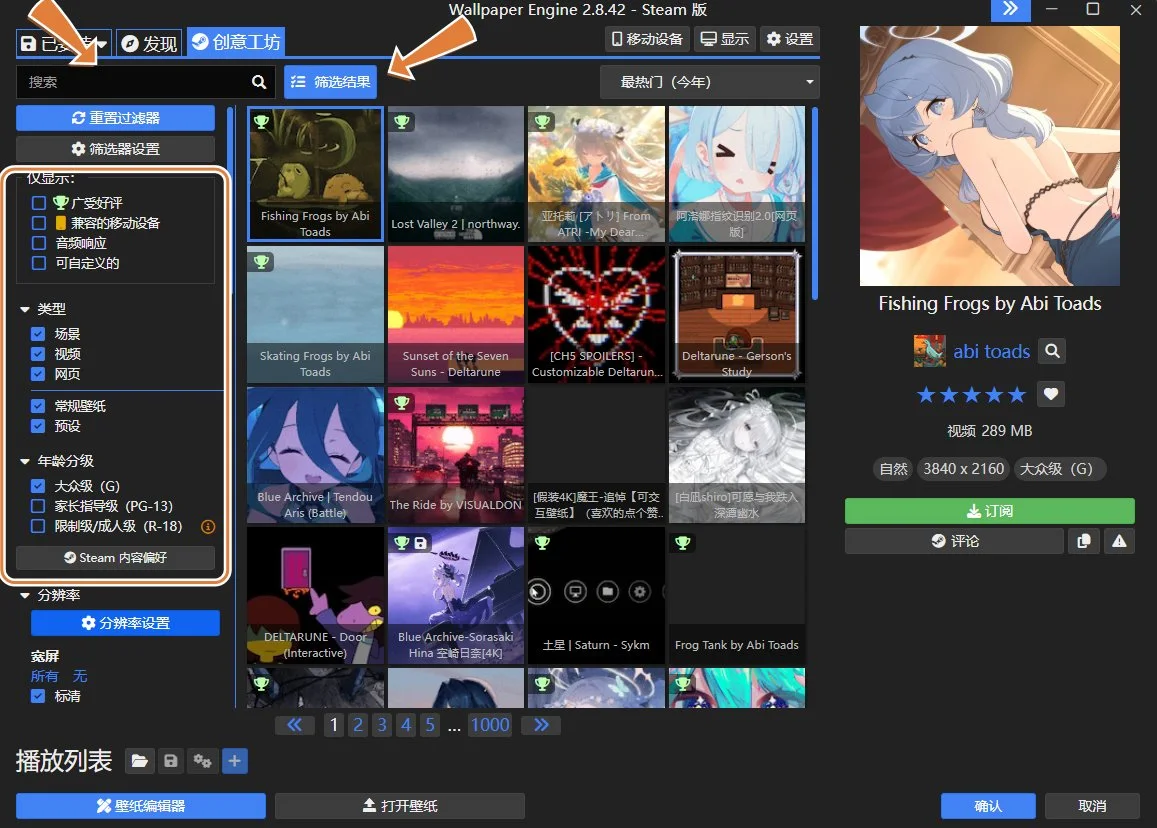Click abi toads author avatar
Image resolution: width=1157 pixels, height=828 pixels.
pos(929,351)
